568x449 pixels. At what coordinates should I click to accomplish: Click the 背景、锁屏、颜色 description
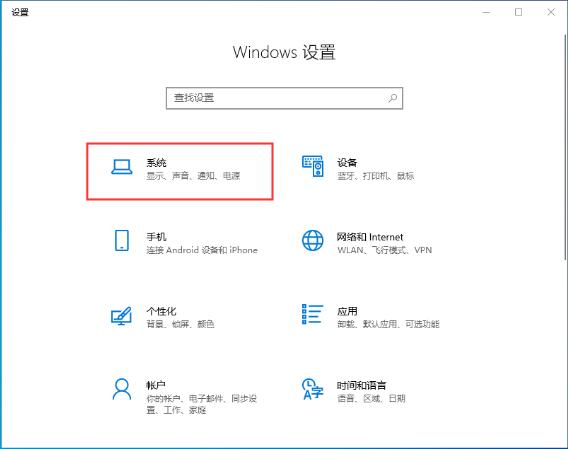pyautogui.click(x=180, y=324)
